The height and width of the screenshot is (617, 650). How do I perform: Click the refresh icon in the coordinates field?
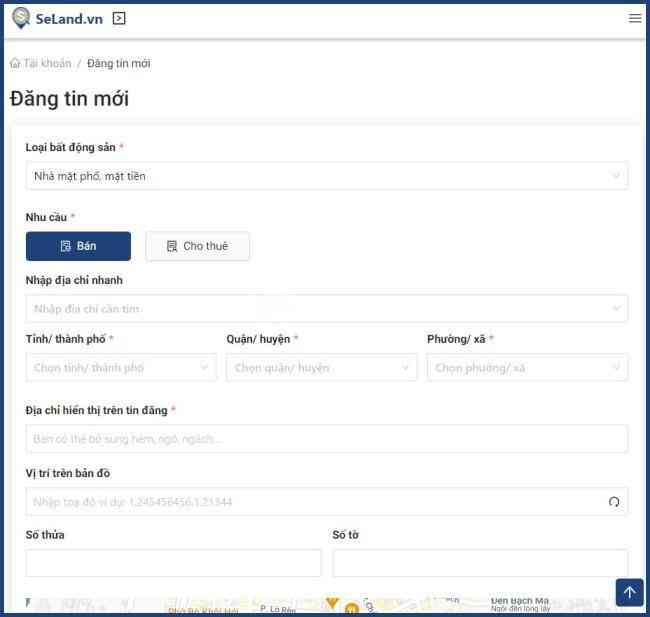614,502
